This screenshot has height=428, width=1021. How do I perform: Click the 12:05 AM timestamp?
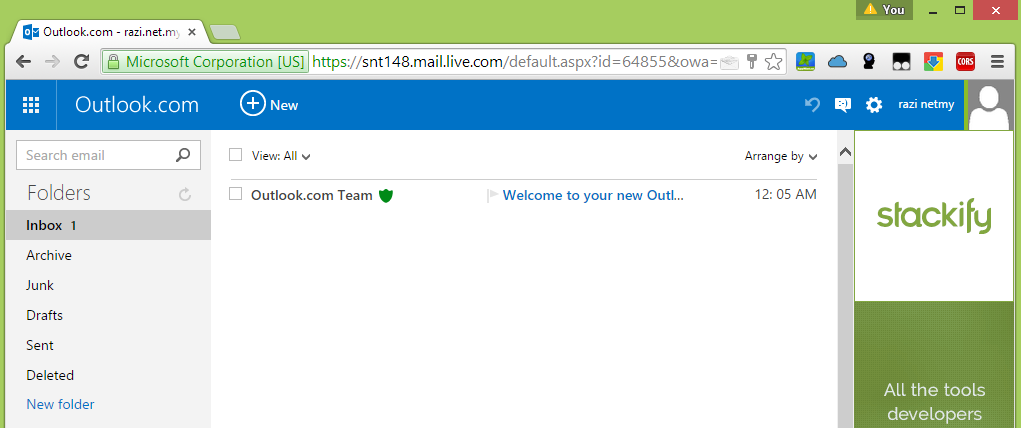pos(785,194)
